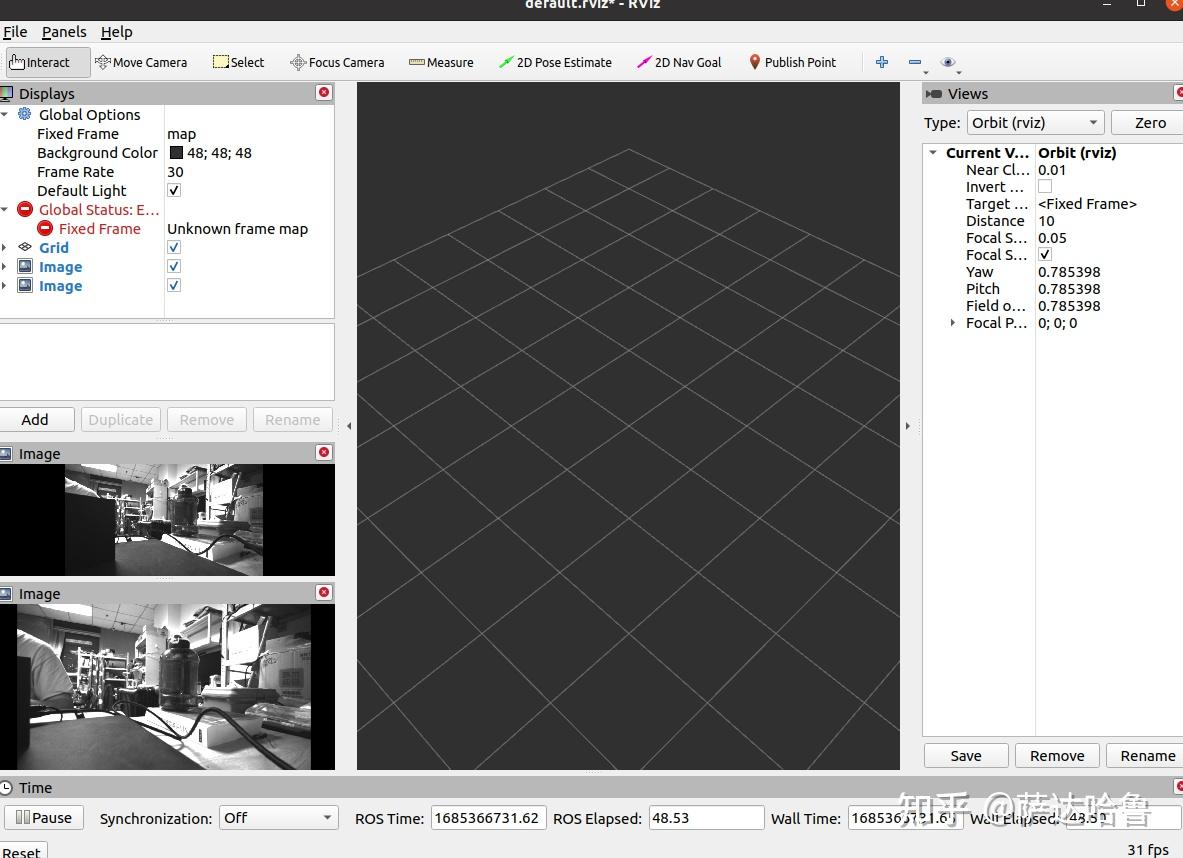Click the Background Color swatch
The height and width of the screenshot is (858, 1183).
[x=177, y=152]
